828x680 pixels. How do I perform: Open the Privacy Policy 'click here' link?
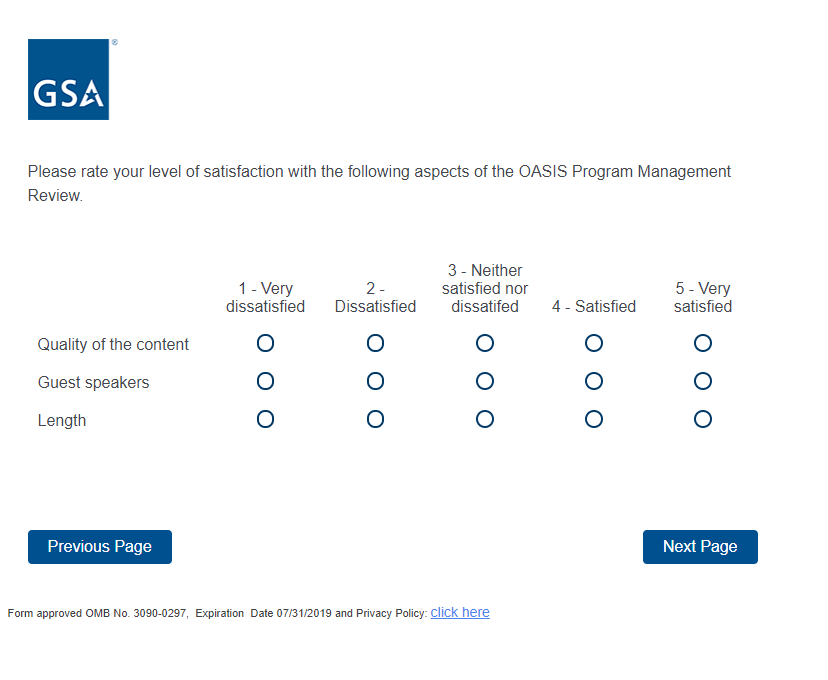point(460,612)
